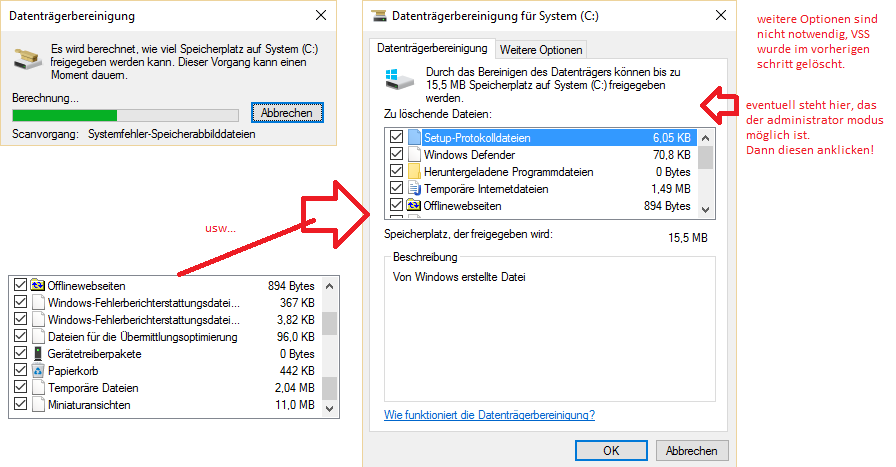The image size is (896, 467).
Task: Toggle Heruntergeladene Programmdateien checkbox
Action: [396, 170]
